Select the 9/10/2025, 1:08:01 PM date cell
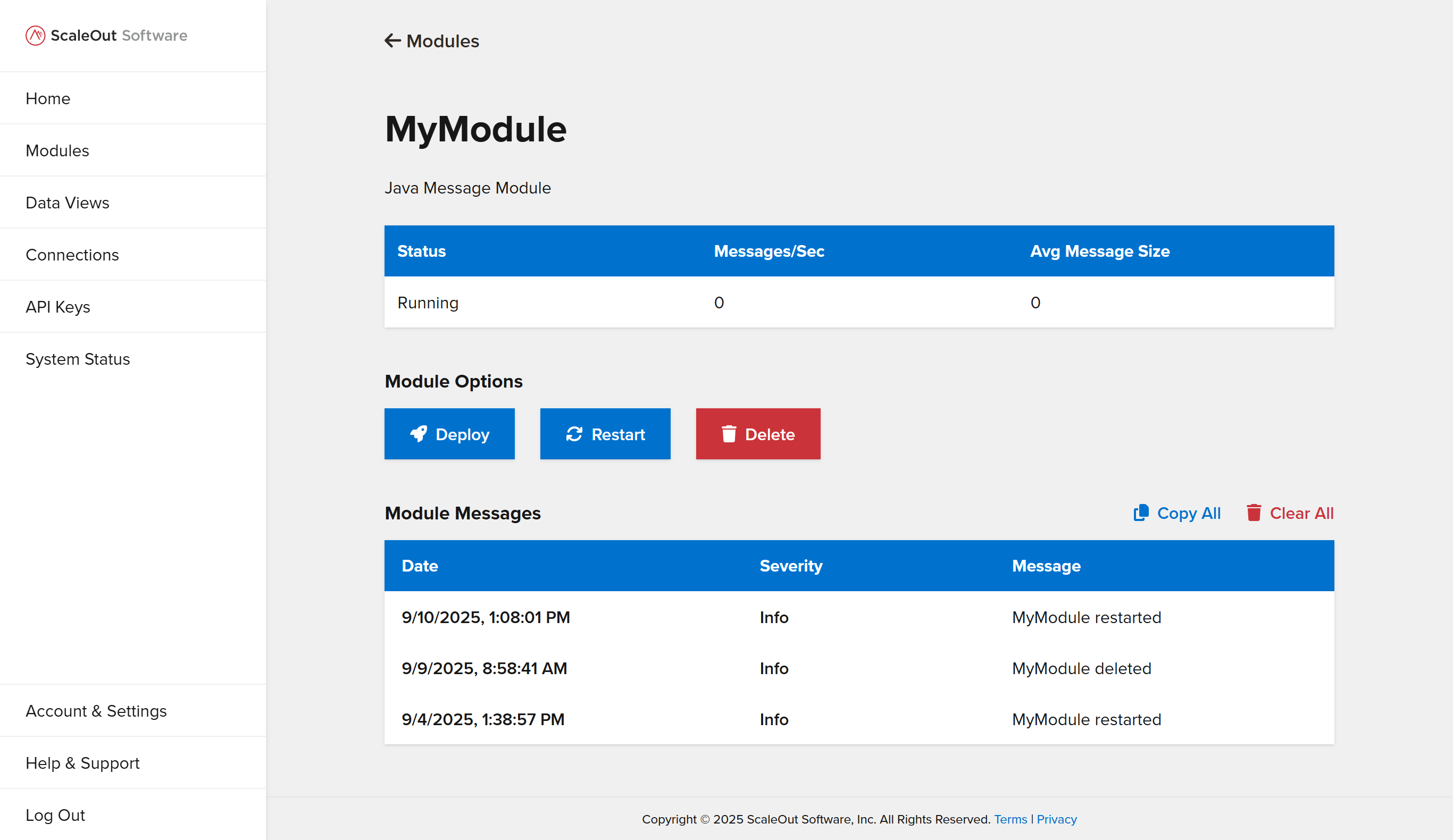This screenshot has width=1453, height=840. 486,617
